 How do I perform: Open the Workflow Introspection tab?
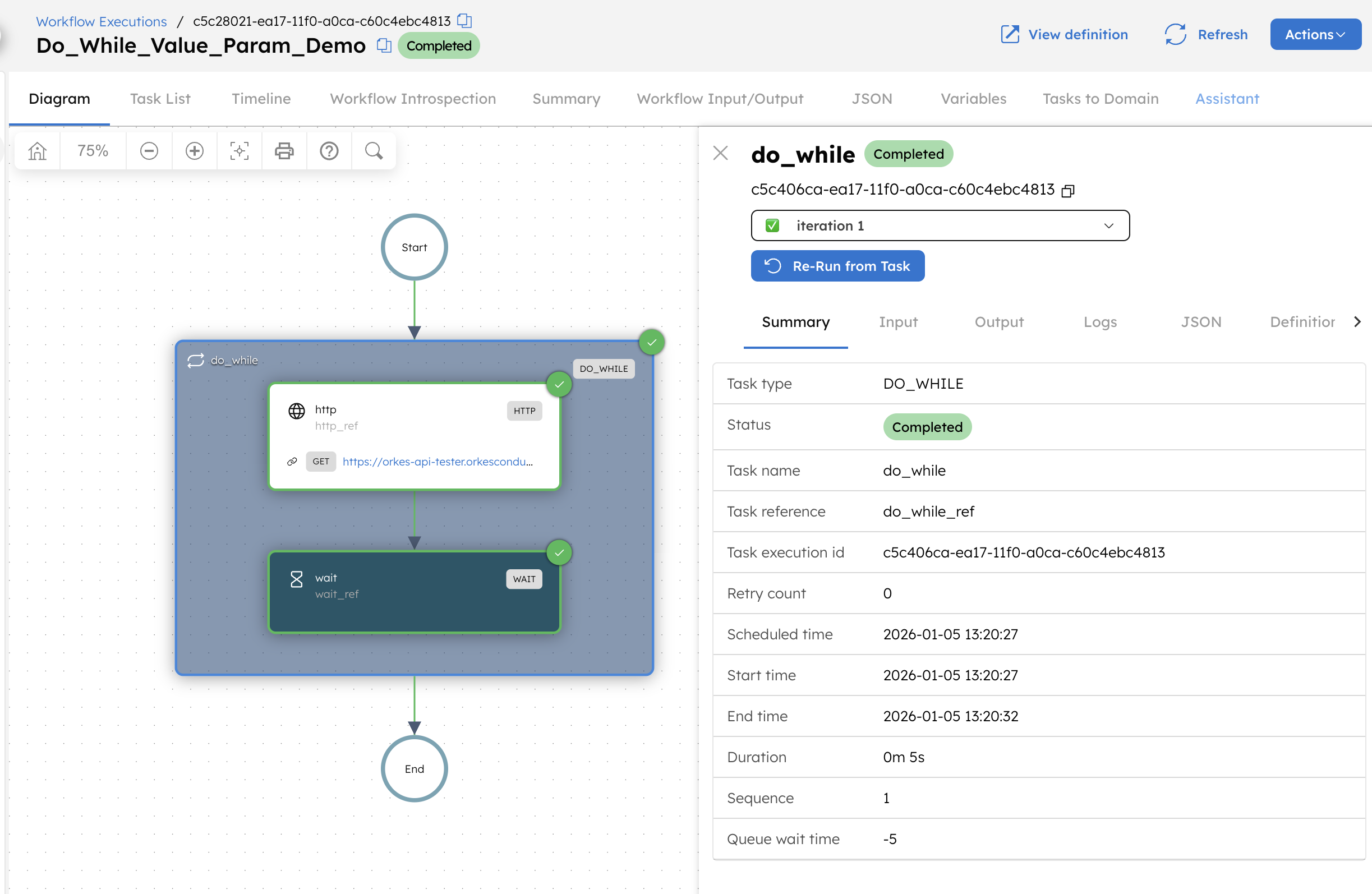click(x=412, y=99)
